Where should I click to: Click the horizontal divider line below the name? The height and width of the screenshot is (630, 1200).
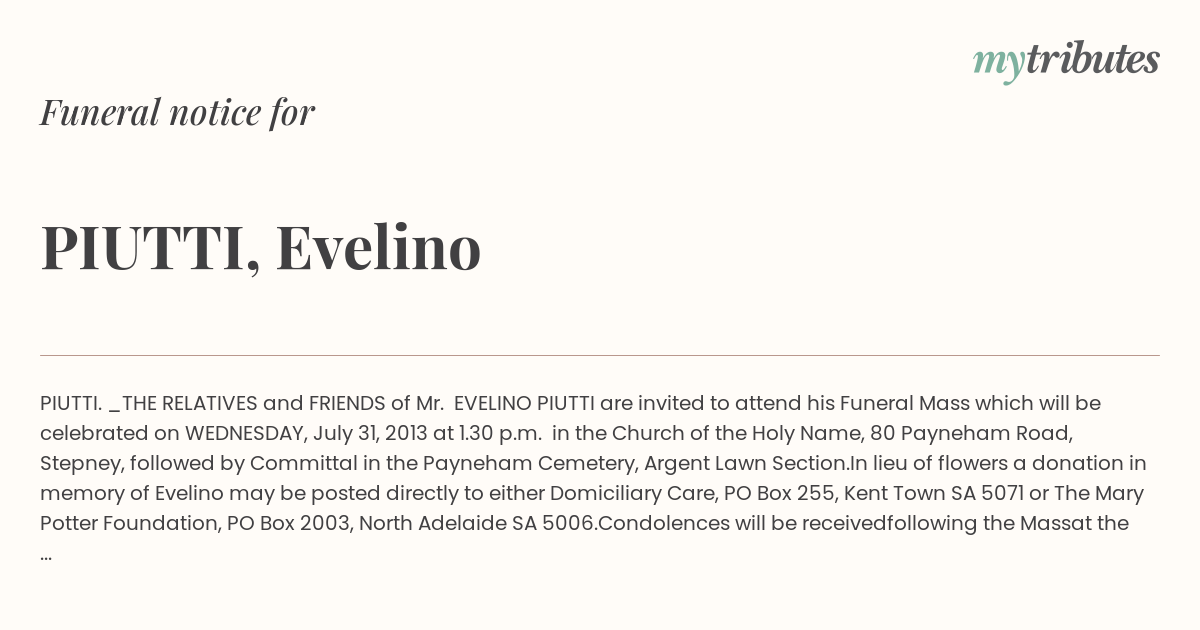600,355
